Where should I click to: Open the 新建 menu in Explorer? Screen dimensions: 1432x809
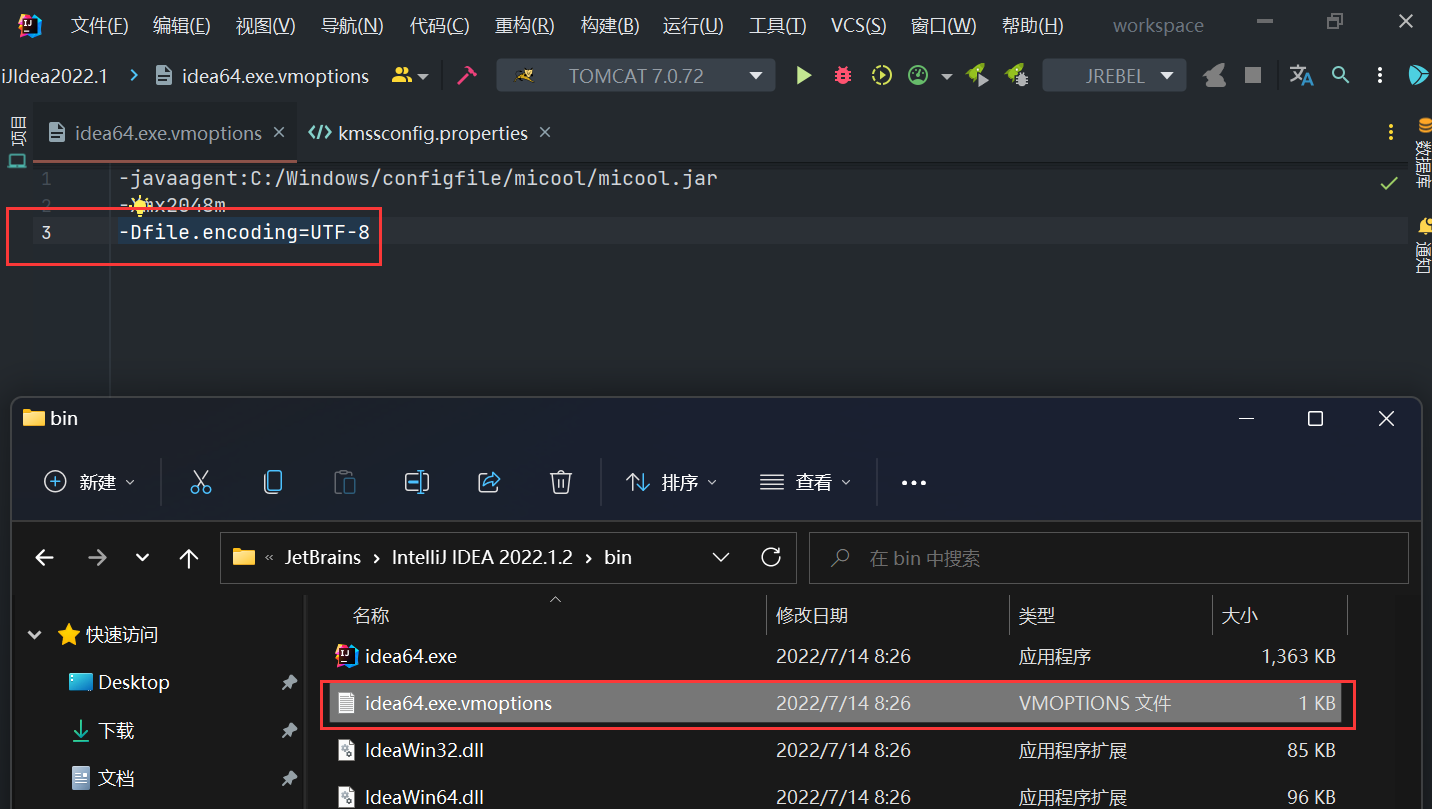(89, 482)
